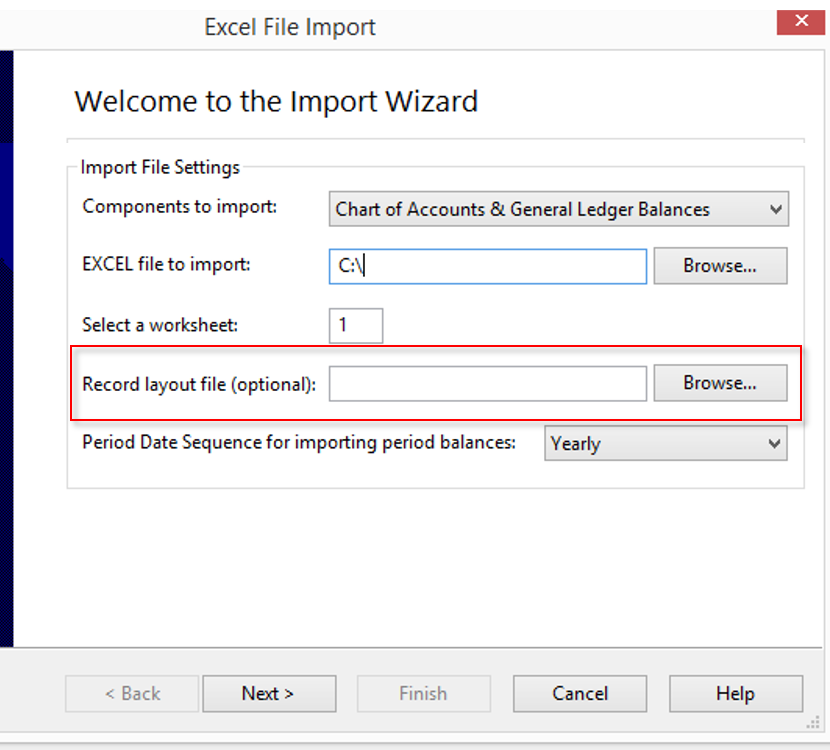830x750 pixels.
Task: Click the "EXCEL file to import:" label
Action: pyautogui.click(x=166, y=265)
